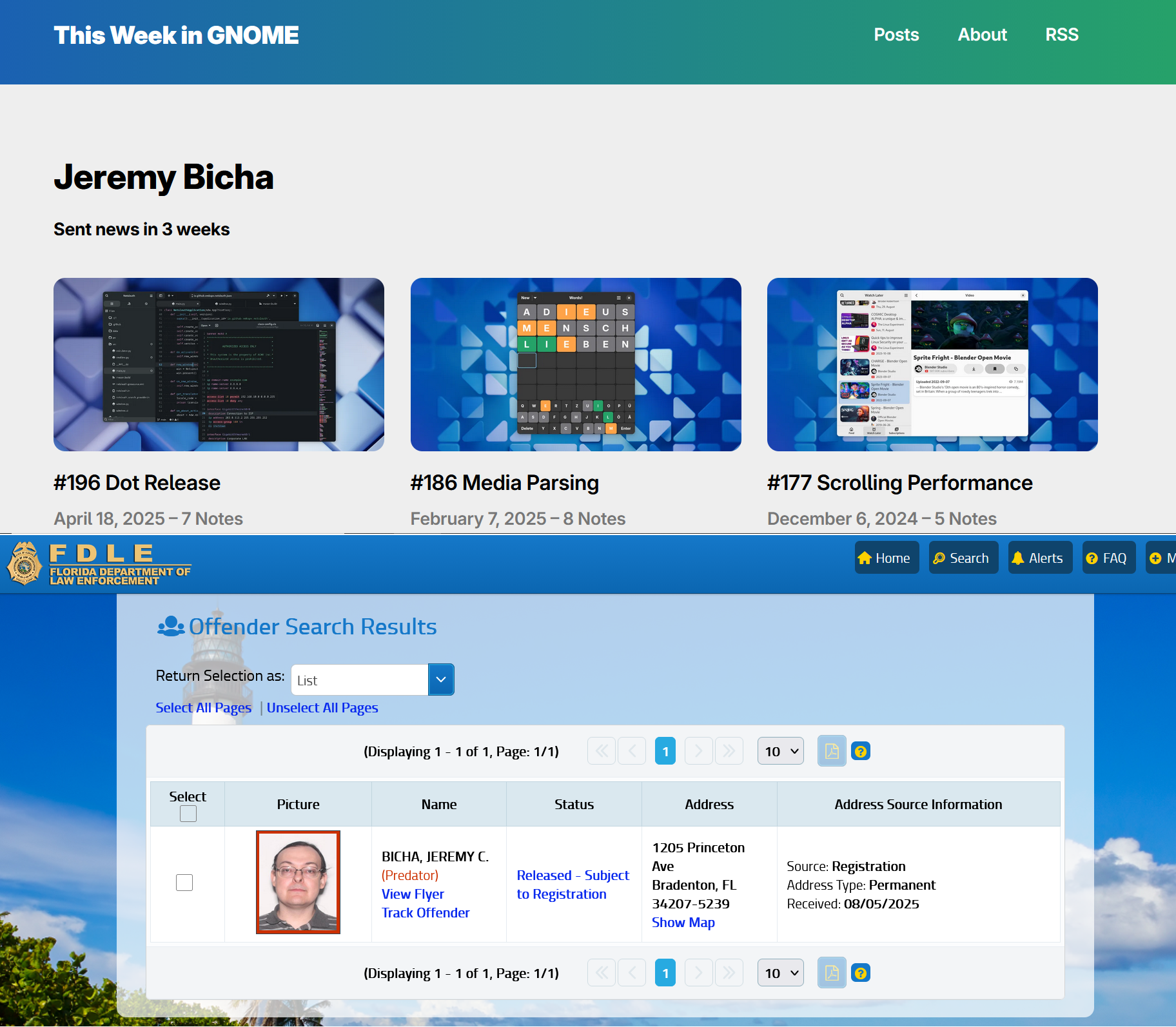Tick the Select column header checkbox
The image size is (1176, 1027).
pyautogui.click(x=188, y=814)
